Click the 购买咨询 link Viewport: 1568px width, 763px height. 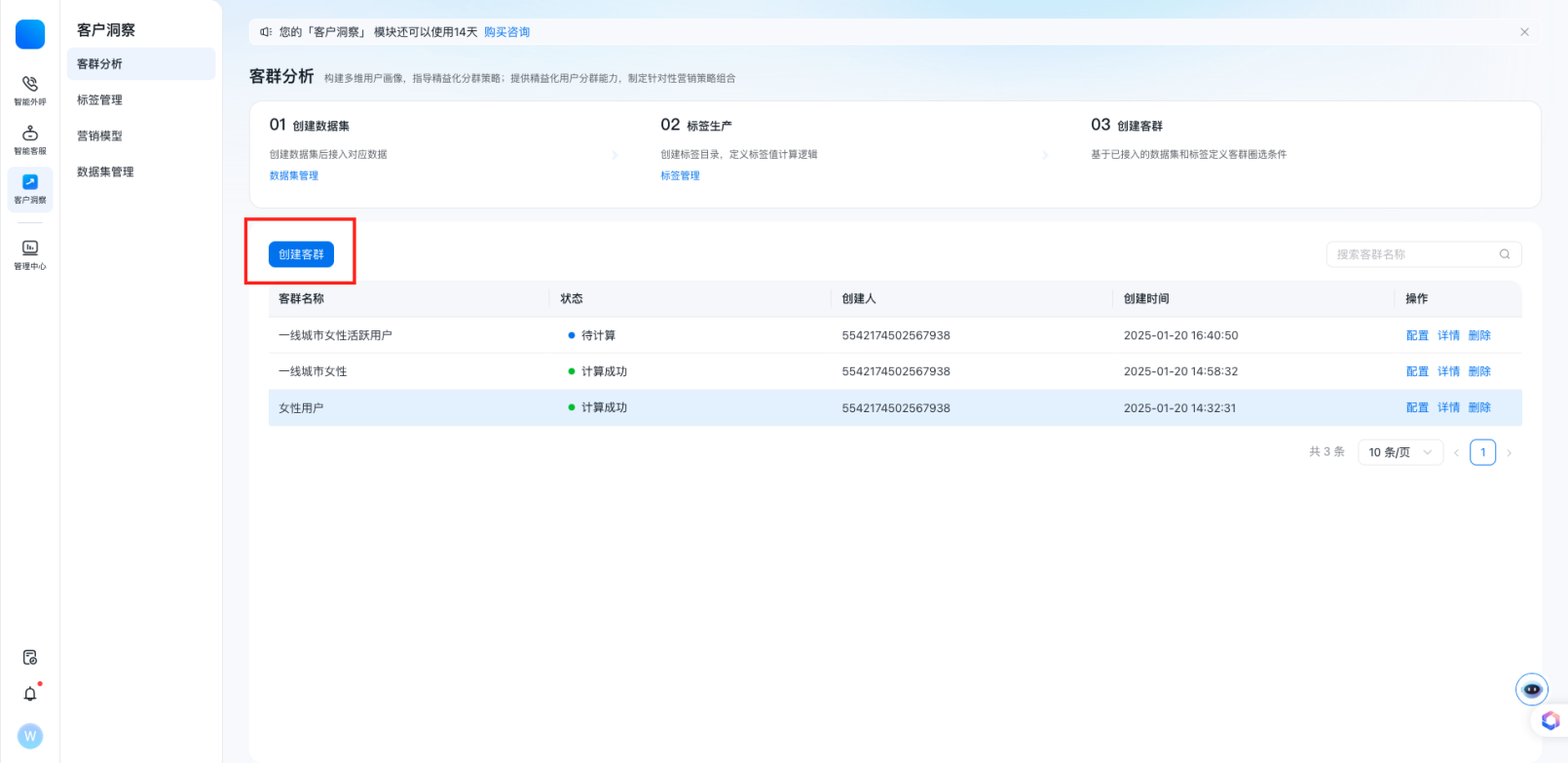(506, 32)
